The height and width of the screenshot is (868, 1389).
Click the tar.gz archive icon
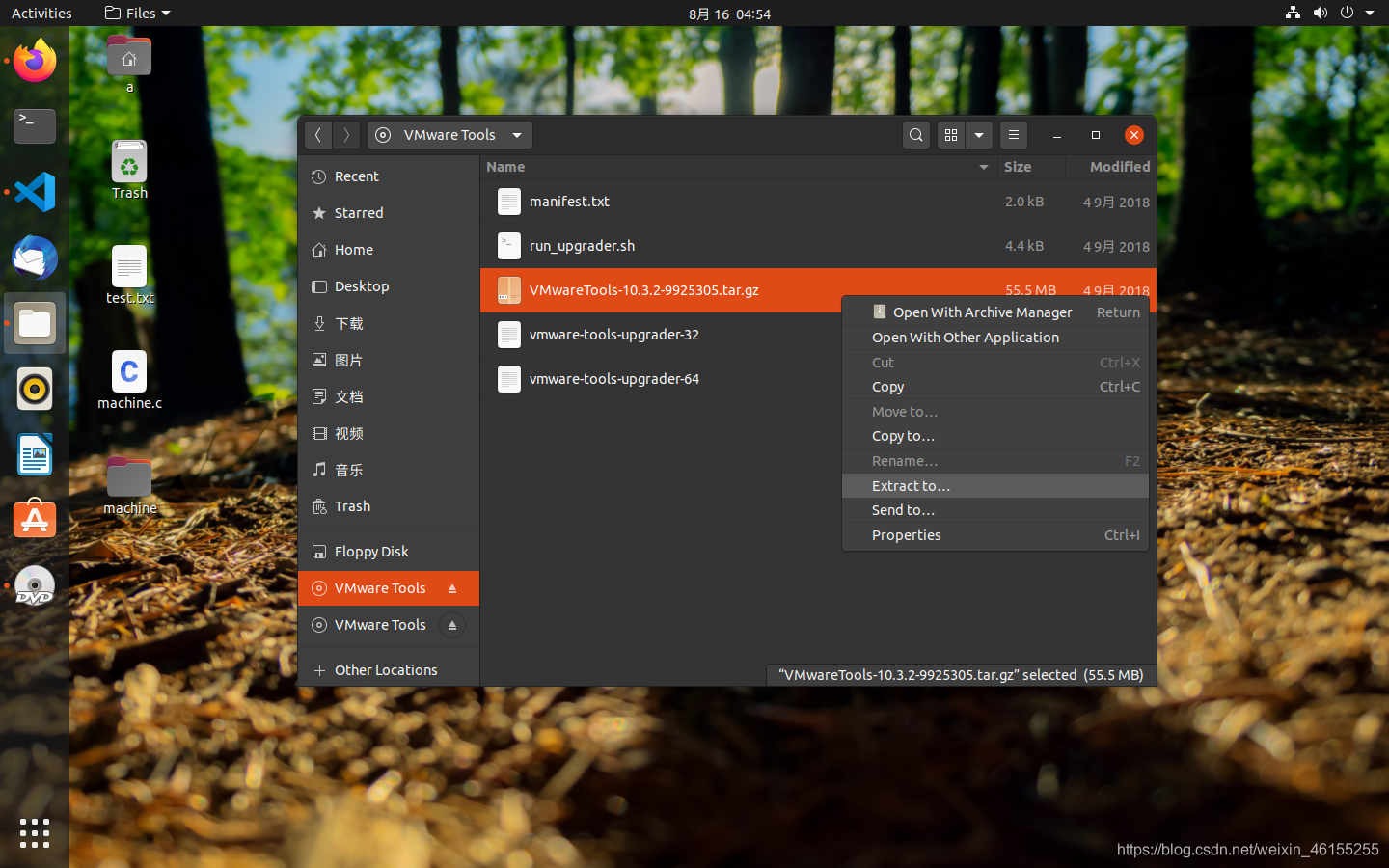pyautogui.click(x=509, y=290)
